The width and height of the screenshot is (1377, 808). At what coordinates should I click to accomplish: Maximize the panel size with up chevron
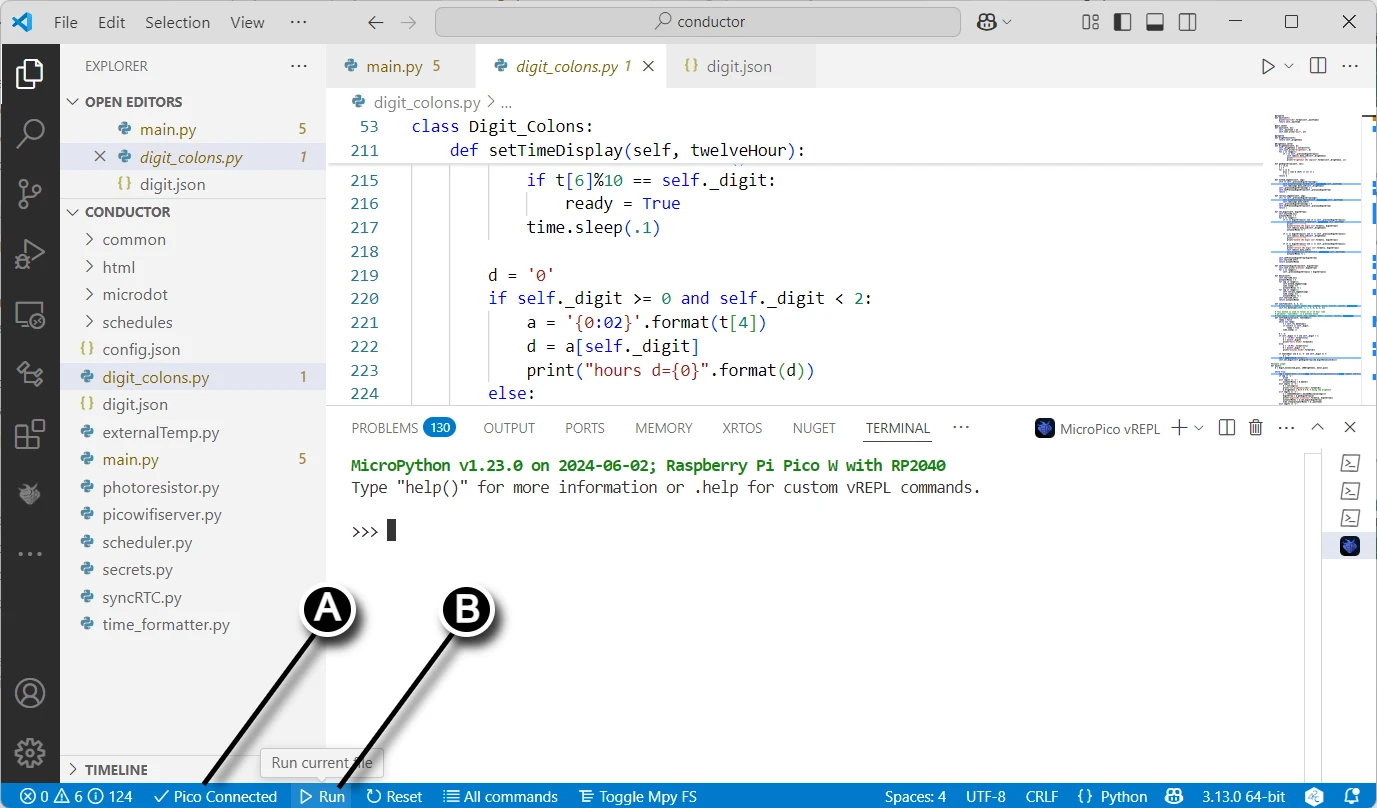[x=1318, y=428]
